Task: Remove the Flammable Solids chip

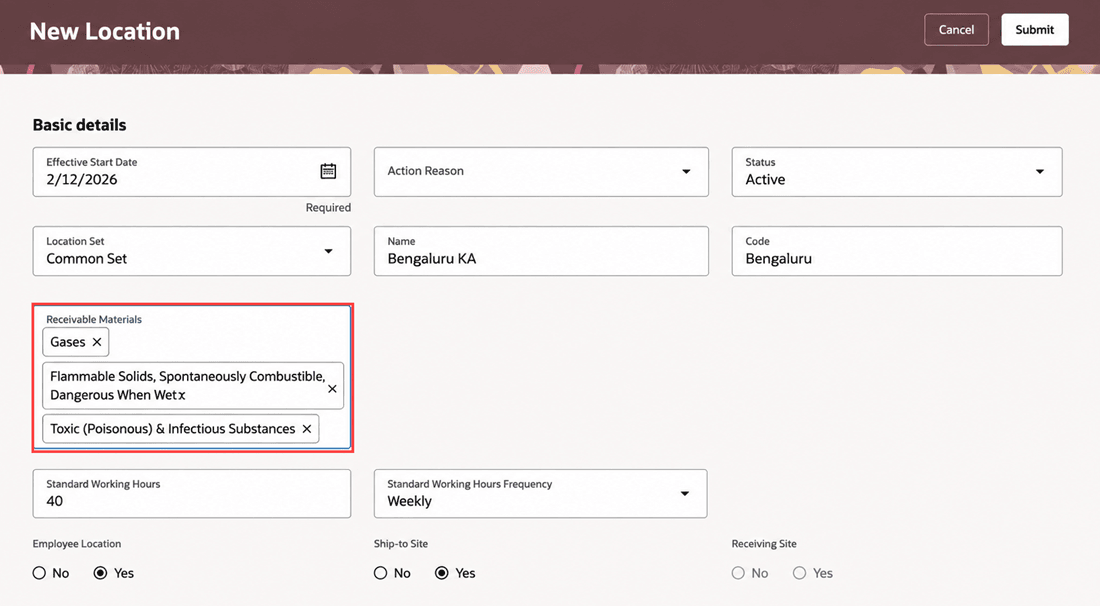Action: pyautogui.click(x=333, y=389)
